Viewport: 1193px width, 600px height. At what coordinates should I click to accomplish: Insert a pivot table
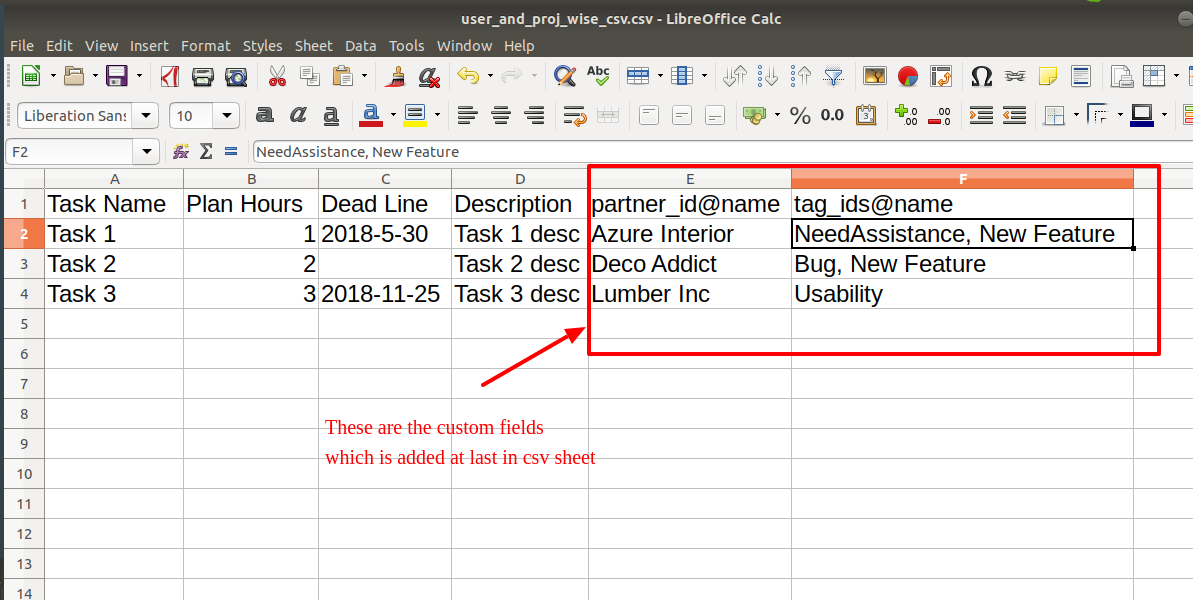point(941,75)
